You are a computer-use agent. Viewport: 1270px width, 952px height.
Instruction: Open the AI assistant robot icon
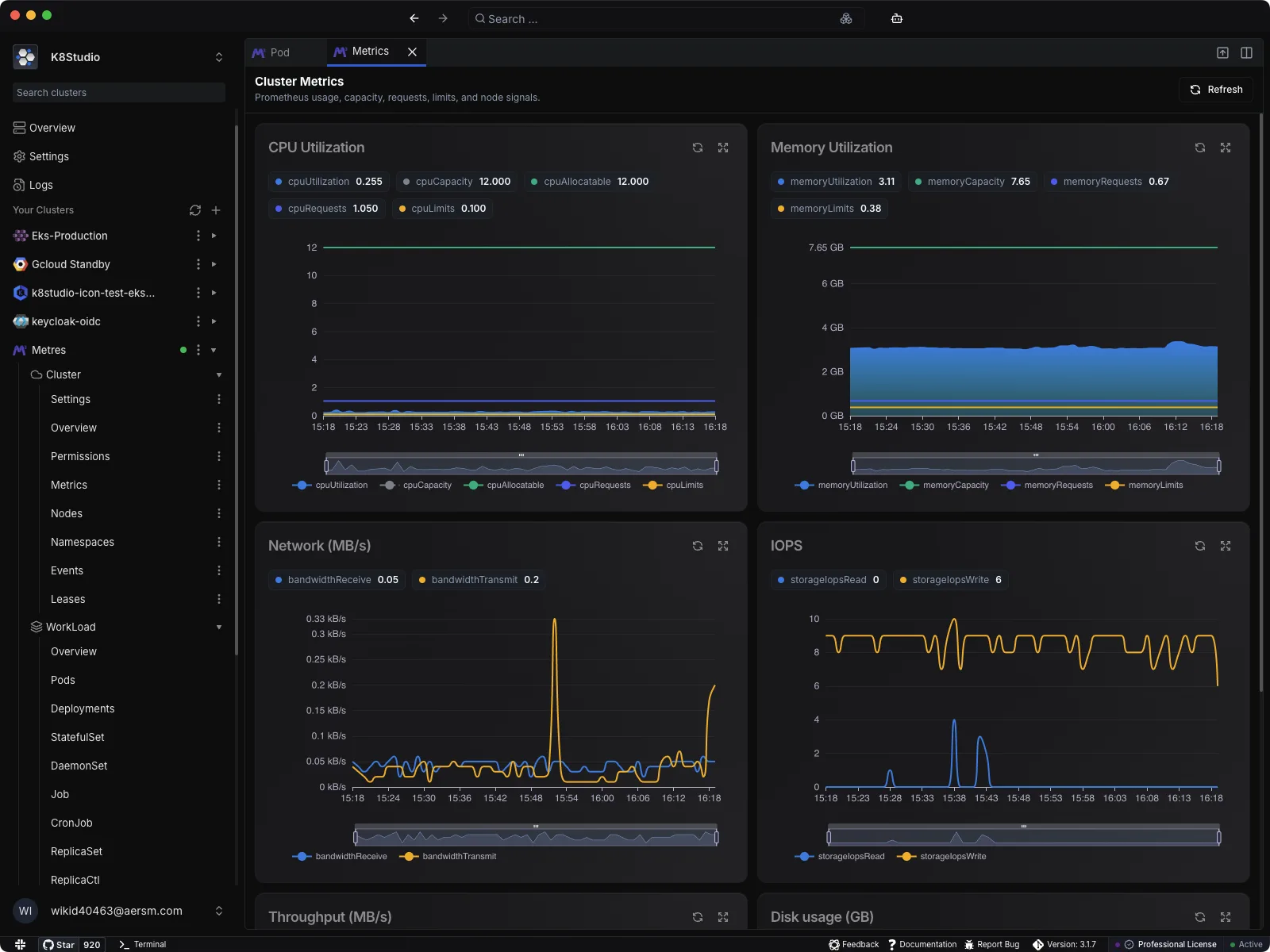897,18
